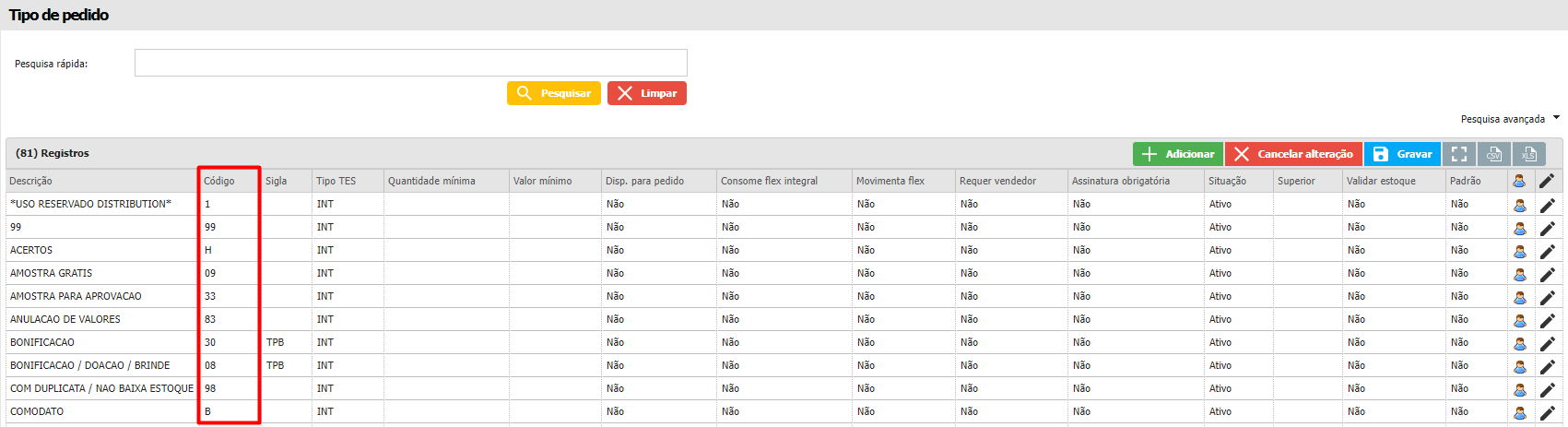Sort by Sigla column header
The height and width of the screenshot is (427, 1568).
click(277, 181)
